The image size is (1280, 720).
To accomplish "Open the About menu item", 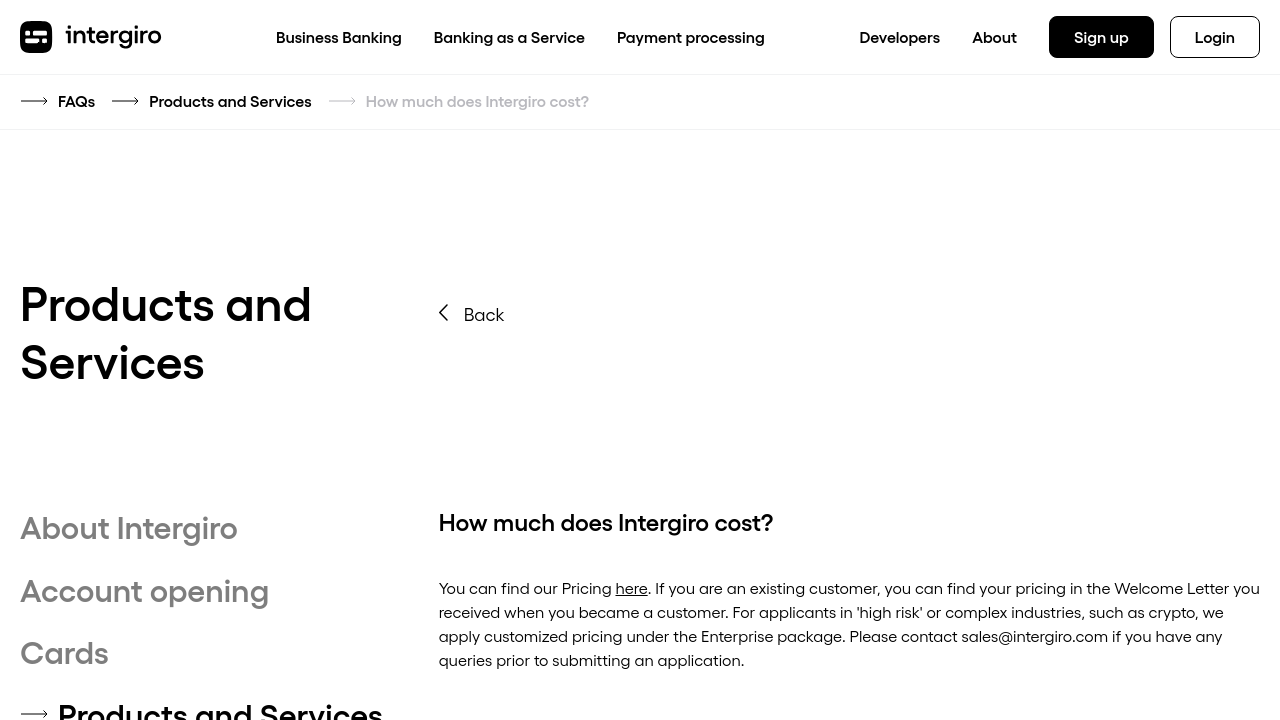I will click(994, 37).
